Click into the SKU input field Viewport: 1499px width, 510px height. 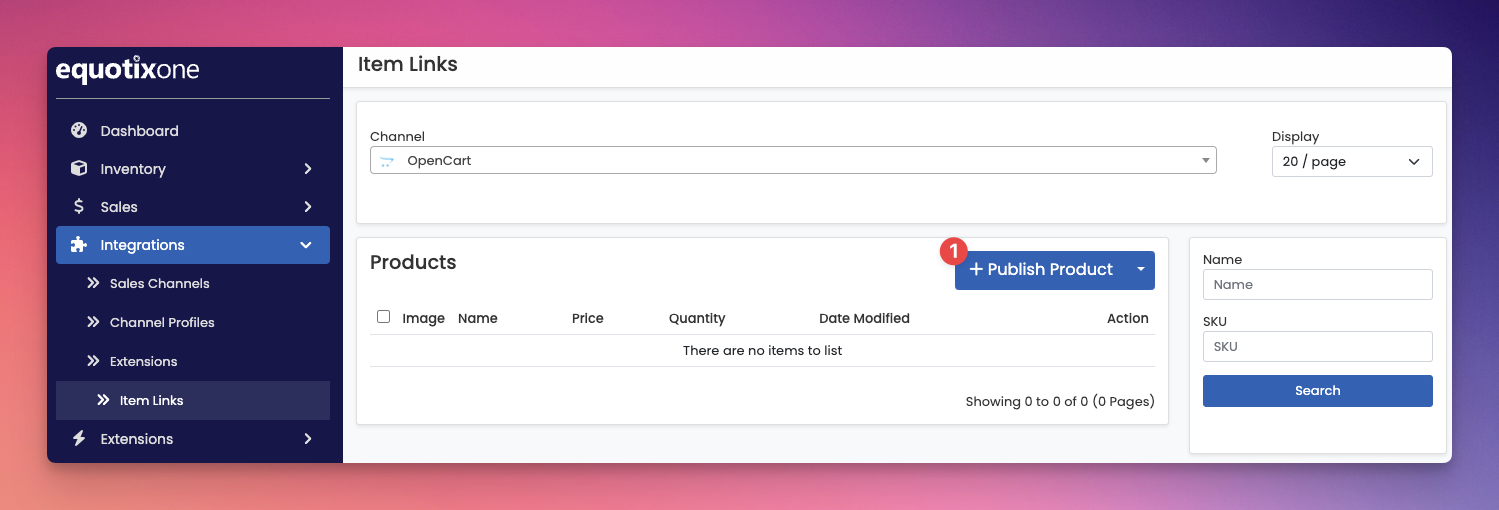click(1317, 347)
